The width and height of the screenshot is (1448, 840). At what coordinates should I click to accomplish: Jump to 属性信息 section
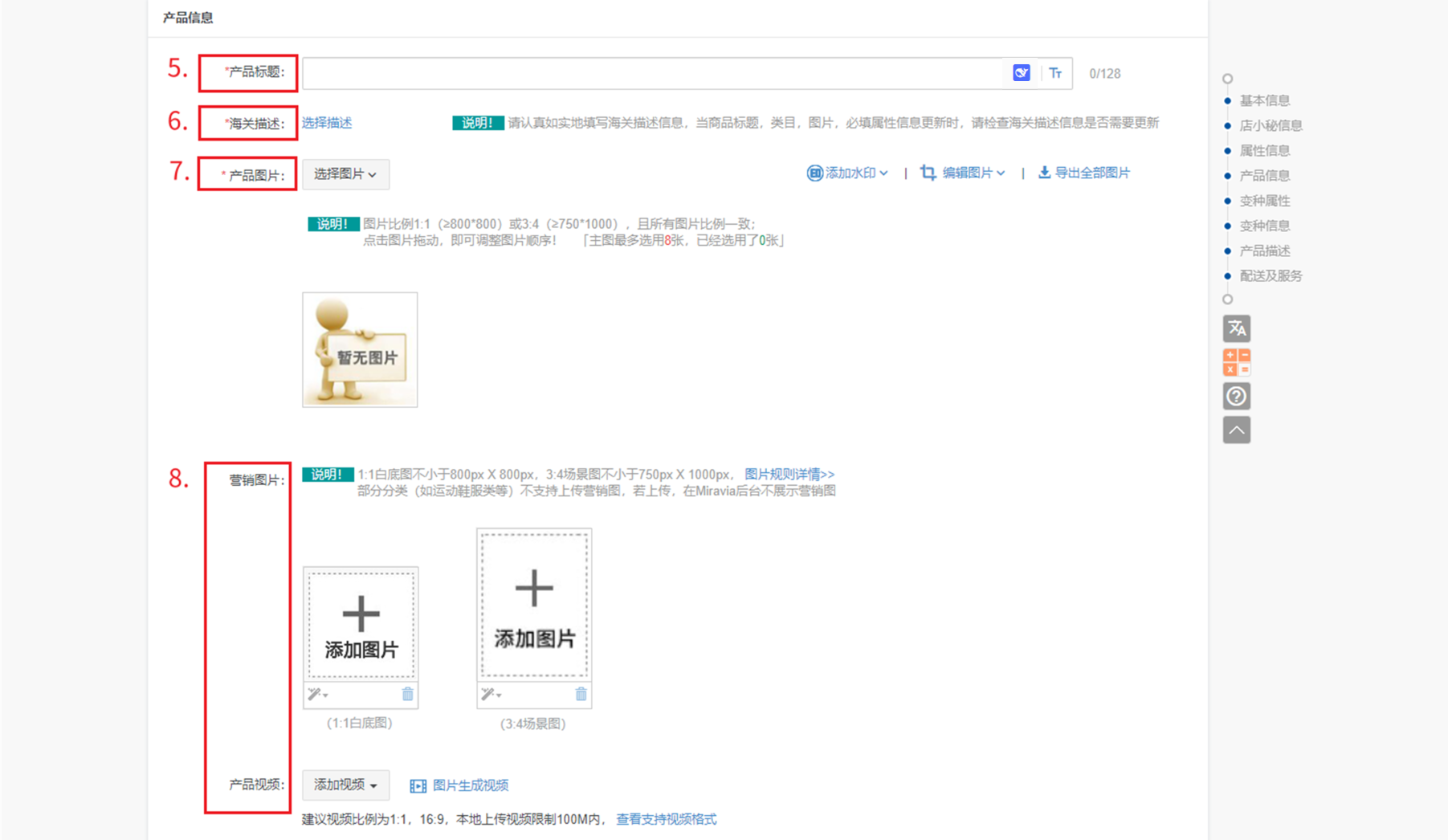pyautogui.click(x=1265, y=150)
